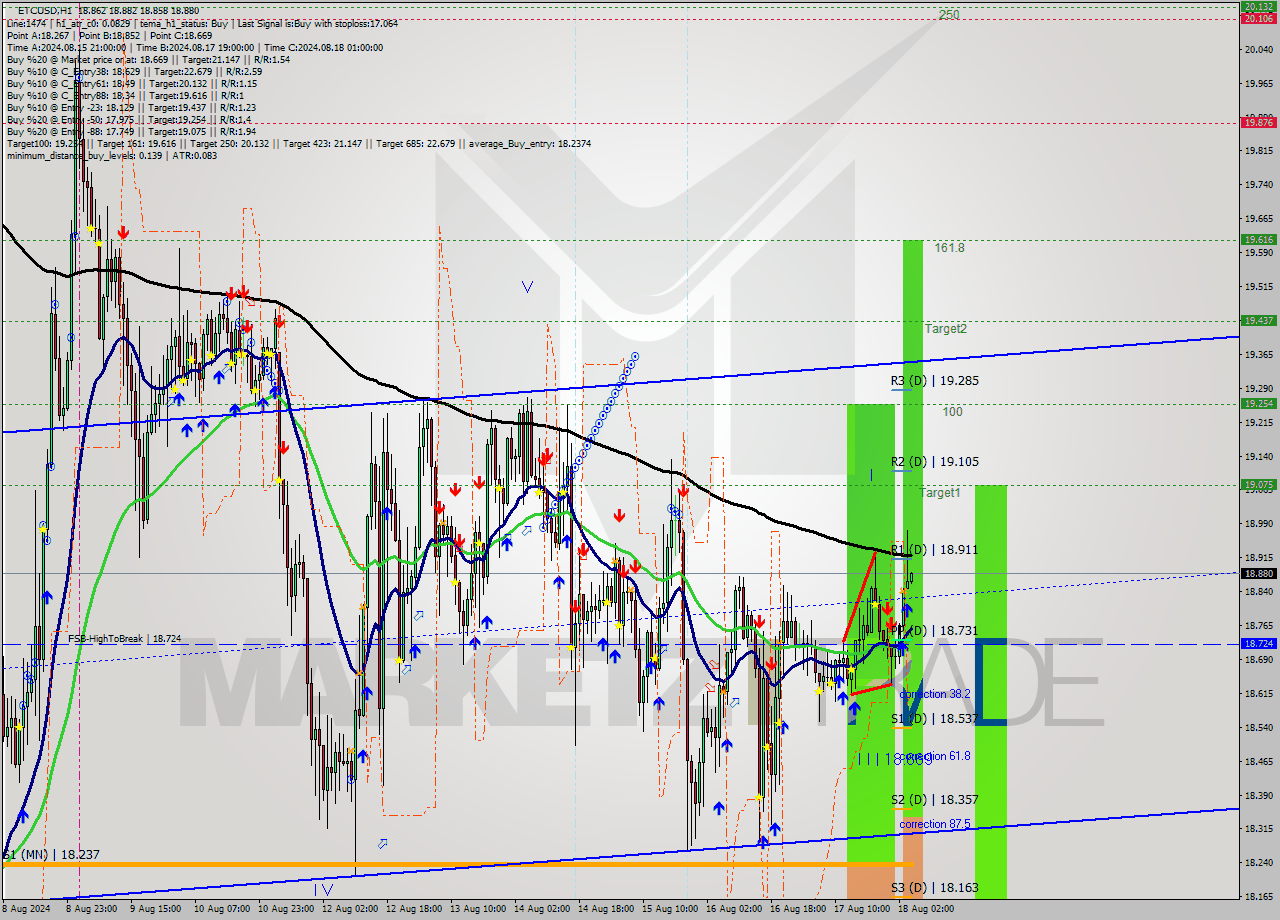Click the 20.040 price axis tick
Viewport: 1280px width, 920px height.
point(1259,49)
